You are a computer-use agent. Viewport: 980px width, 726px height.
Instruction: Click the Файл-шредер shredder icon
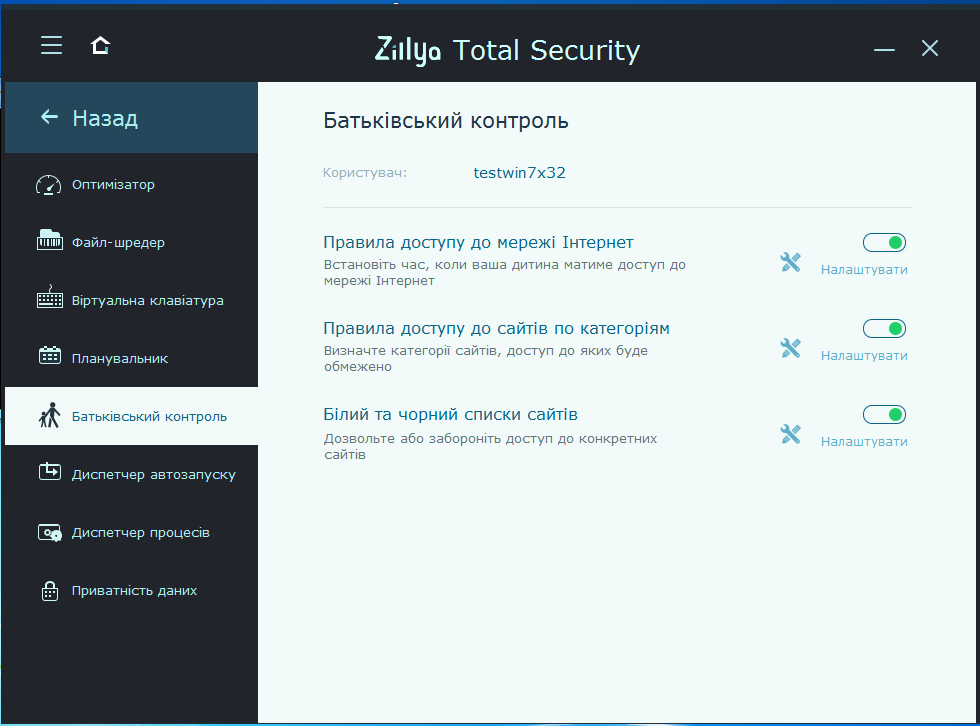click(49, 240)
